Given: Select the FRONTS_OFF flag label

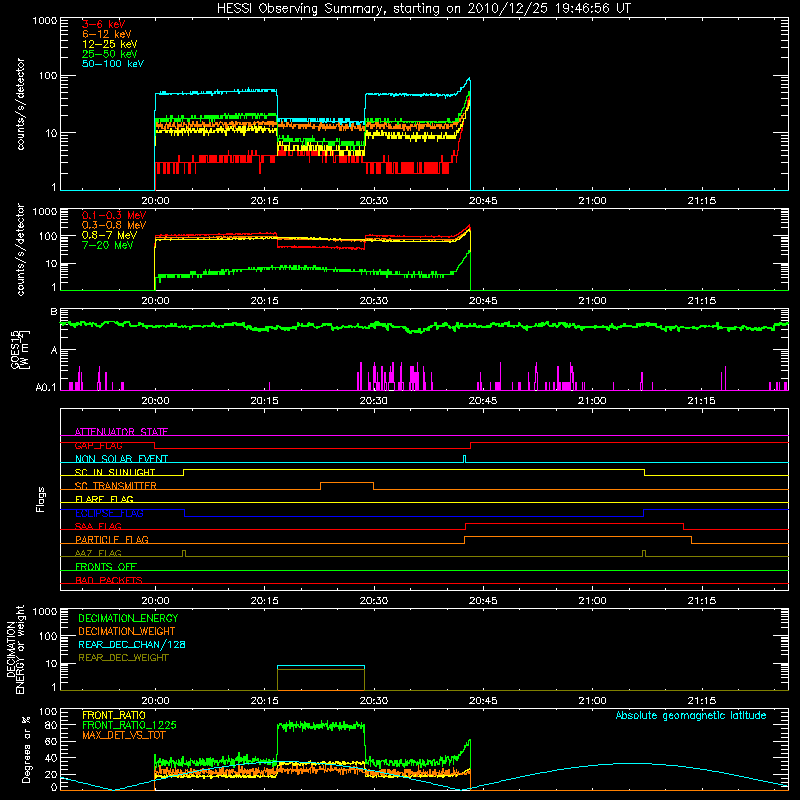Looking at the screenshot, I should (x=106, y=566).
